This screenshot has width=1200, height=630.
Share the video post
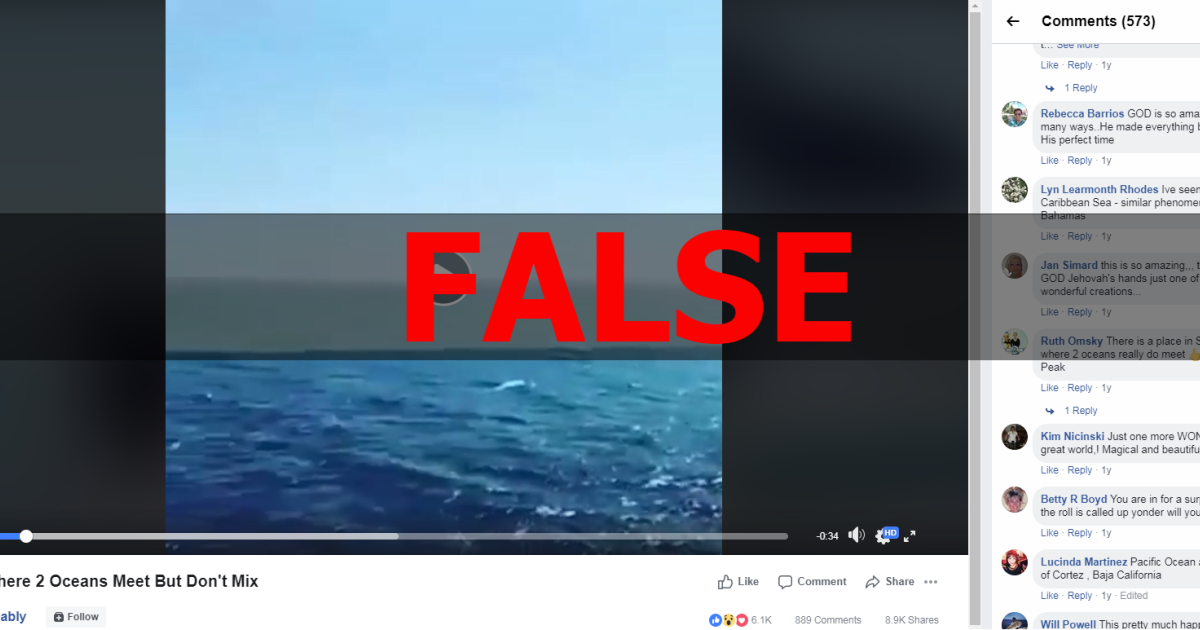[x=890, y=582]
